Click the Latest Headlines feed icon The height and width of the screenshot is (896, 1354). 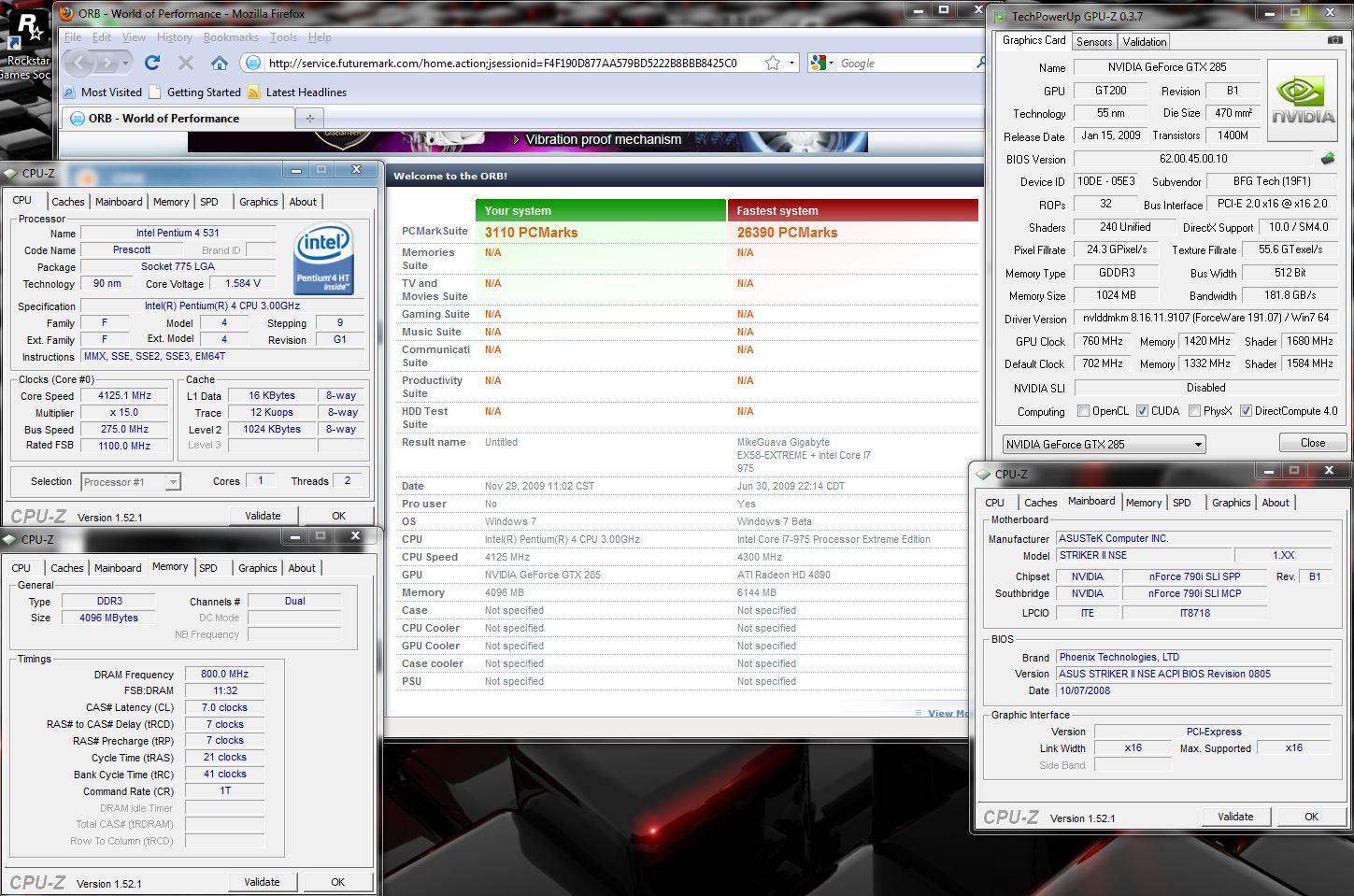point(254,92)
